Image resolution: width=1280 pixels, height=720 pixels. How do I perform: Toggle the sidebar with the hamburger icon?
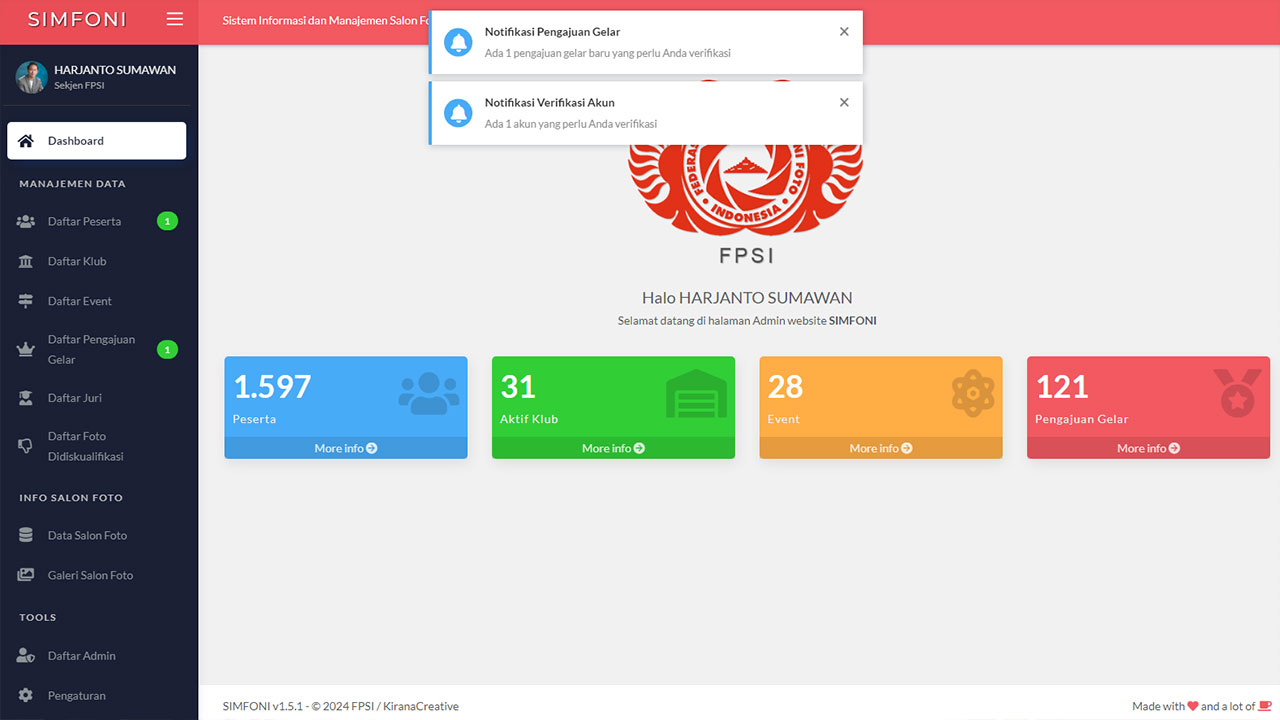[175, 19]
